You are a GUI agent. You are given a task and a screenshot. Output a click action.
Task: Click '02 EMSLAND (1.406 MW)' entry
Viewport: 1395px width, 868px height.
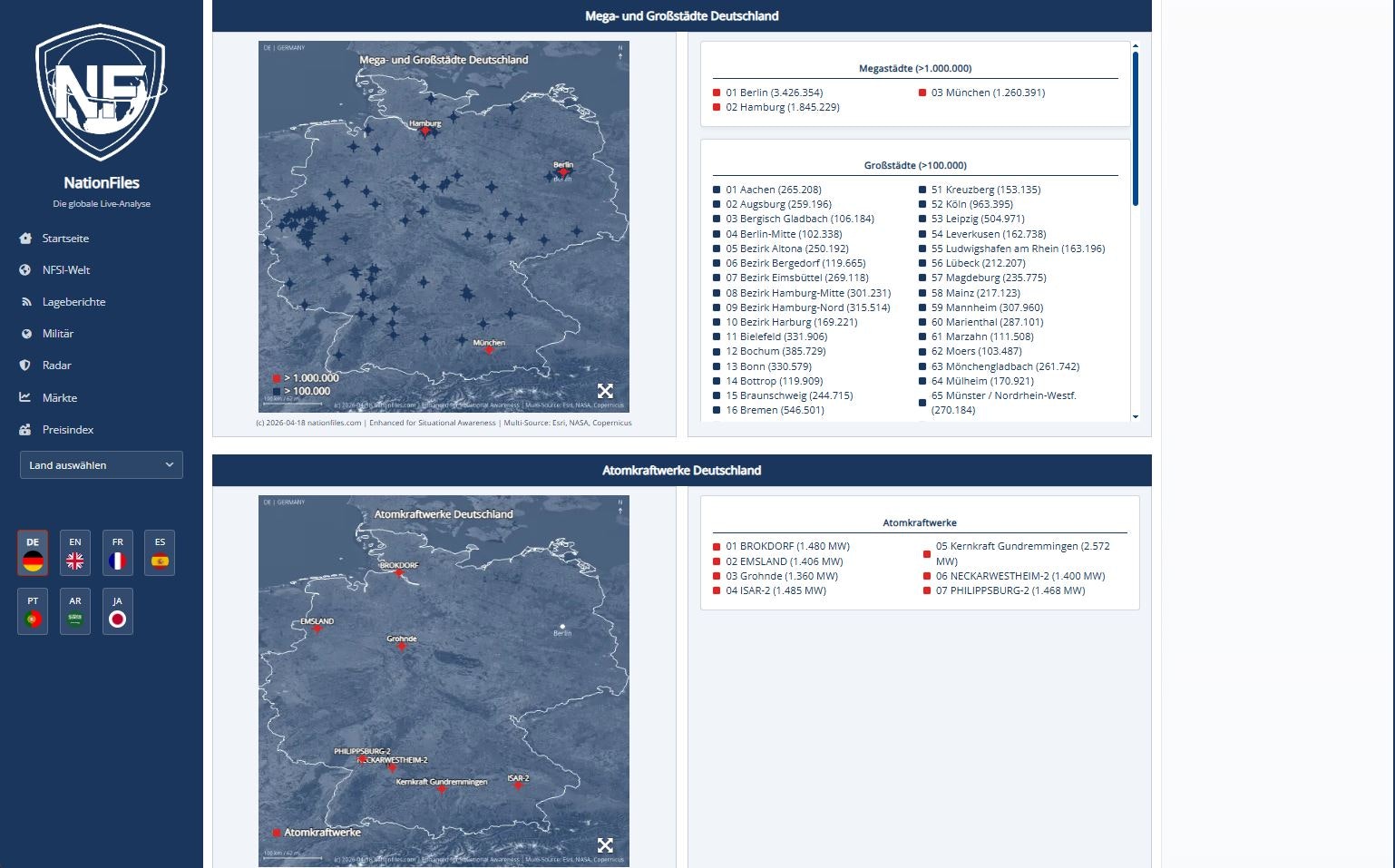click(784, 561)
